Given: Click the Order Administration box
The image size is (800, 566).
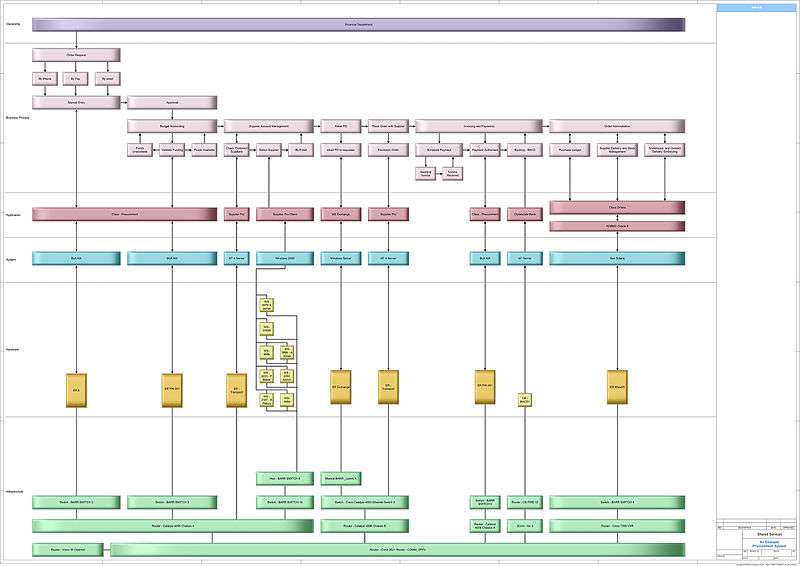Looking at the screenshot, I should click(617, 126).
